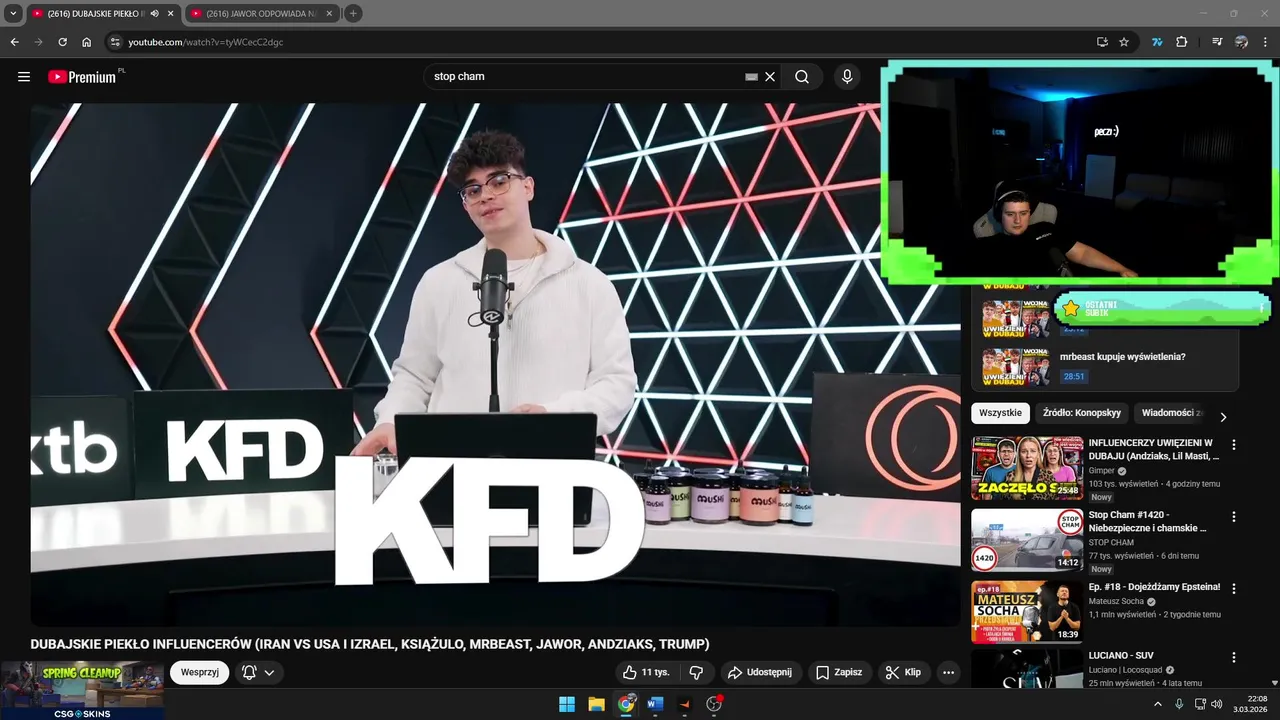Open Windows Start menu

click(x=567, y=704)
